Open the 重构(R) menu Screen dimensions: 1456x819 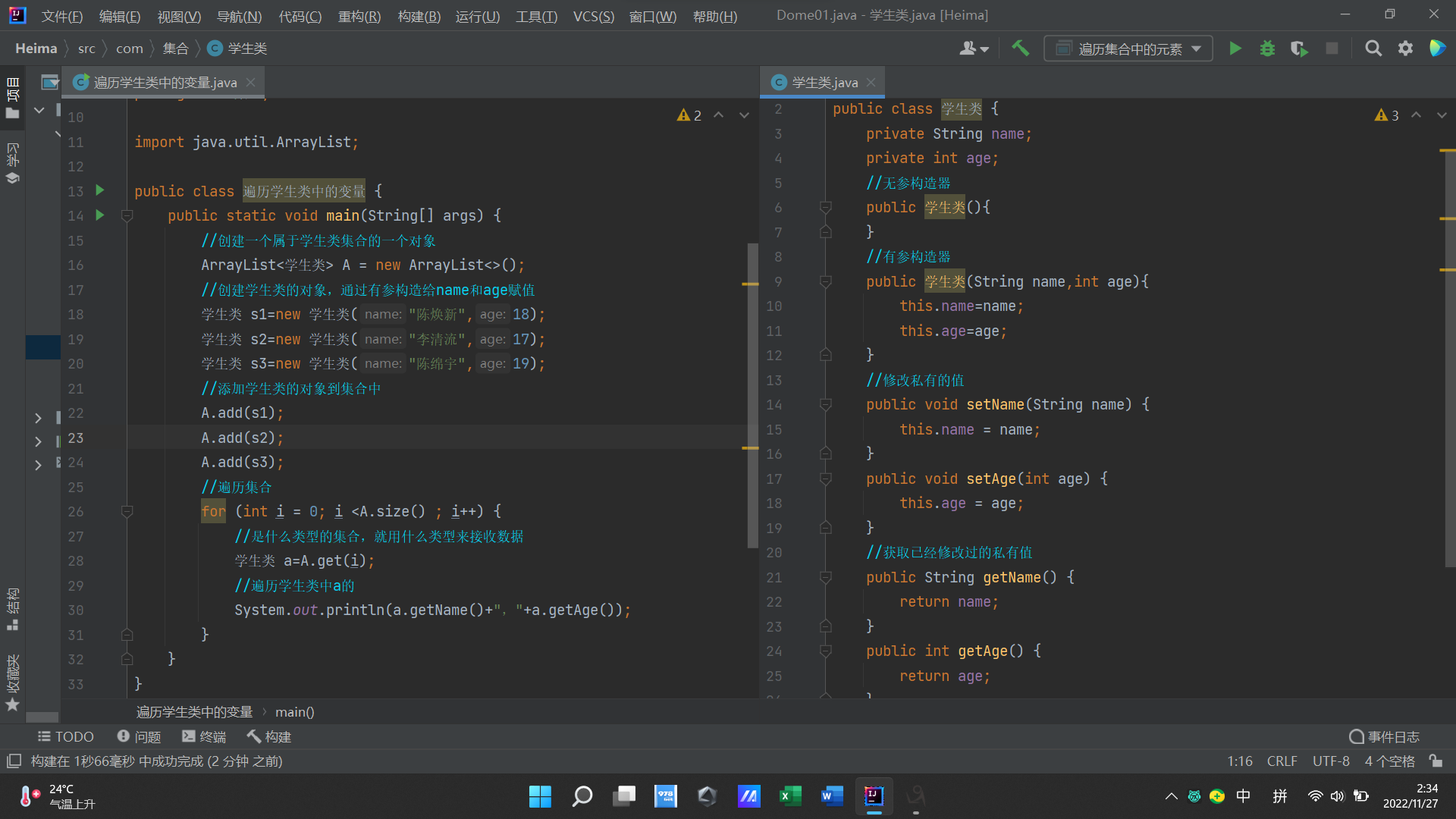click(359, 16)
